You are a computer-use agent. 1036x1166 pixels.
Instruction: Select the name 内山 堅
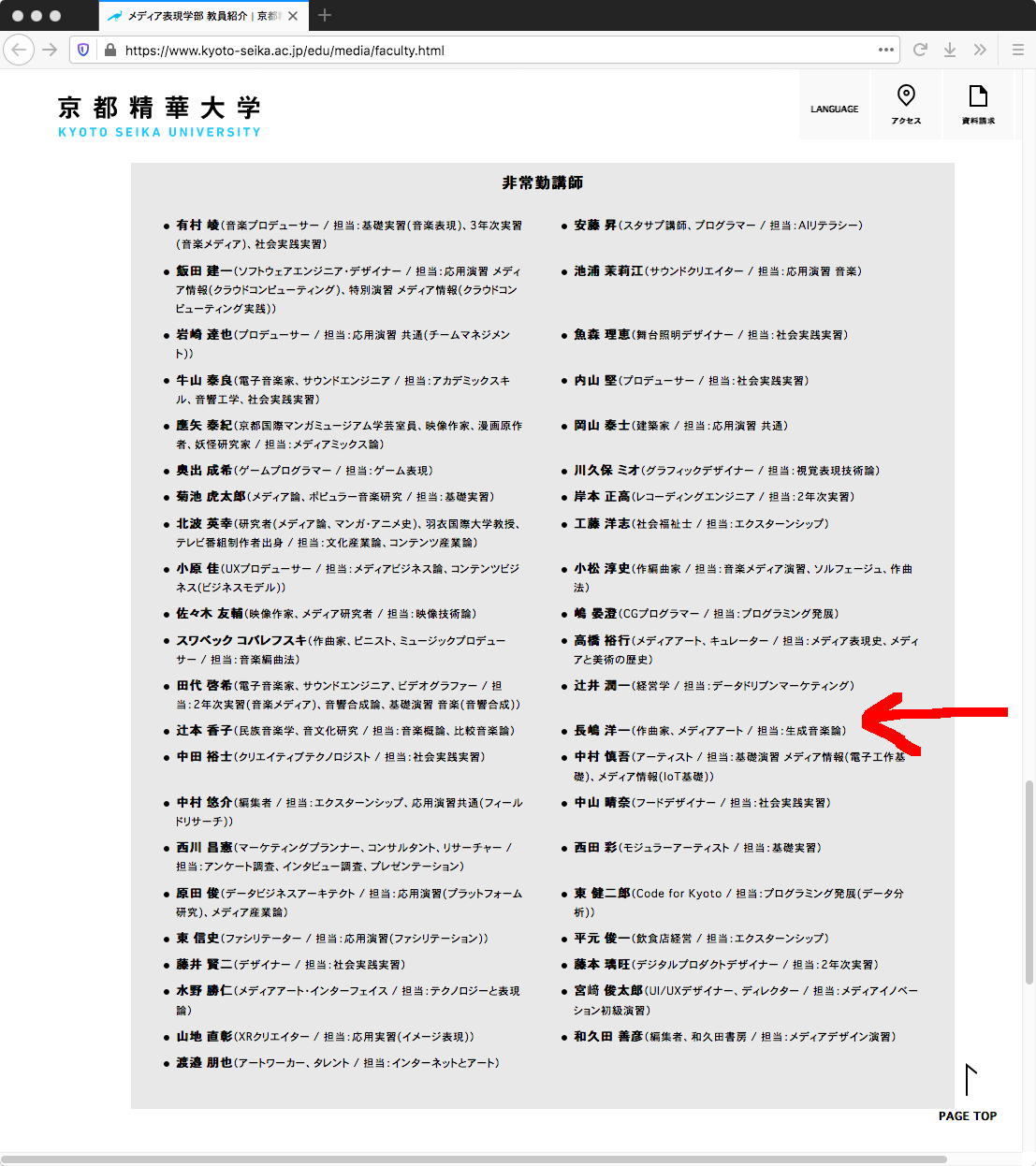595,381
